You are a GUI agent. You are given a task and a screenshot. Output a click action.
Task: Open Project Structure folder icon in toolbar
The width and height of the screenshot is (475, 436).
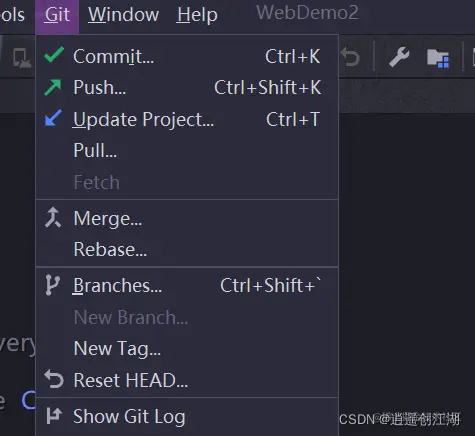tap(438, 58)
